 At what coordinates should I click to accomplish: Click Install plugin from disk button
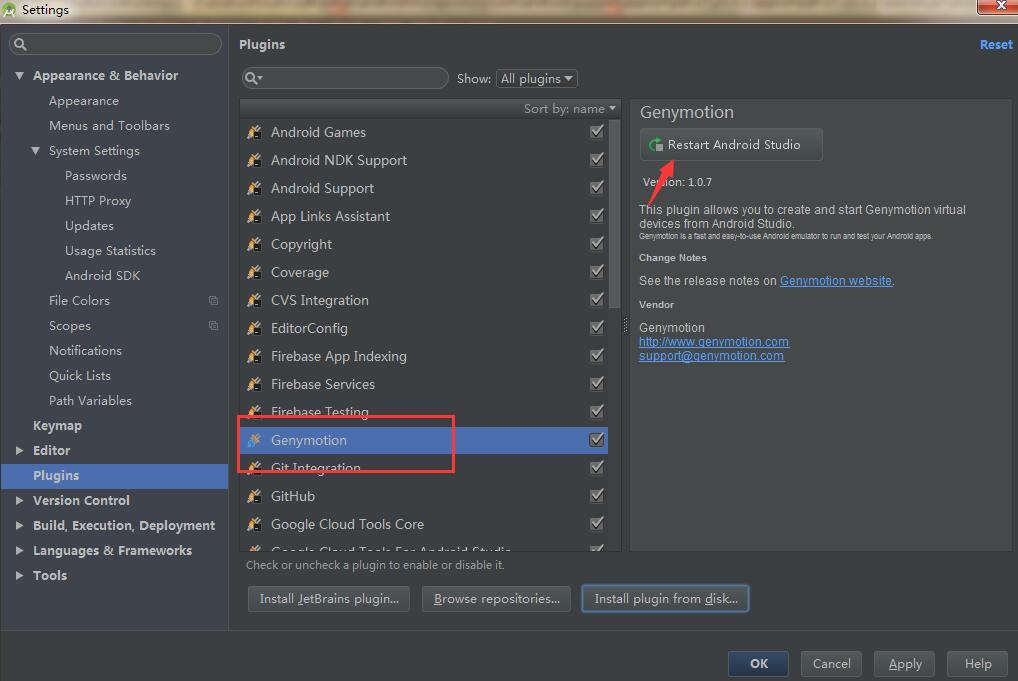pyautogui.click(x=665, y=599)
